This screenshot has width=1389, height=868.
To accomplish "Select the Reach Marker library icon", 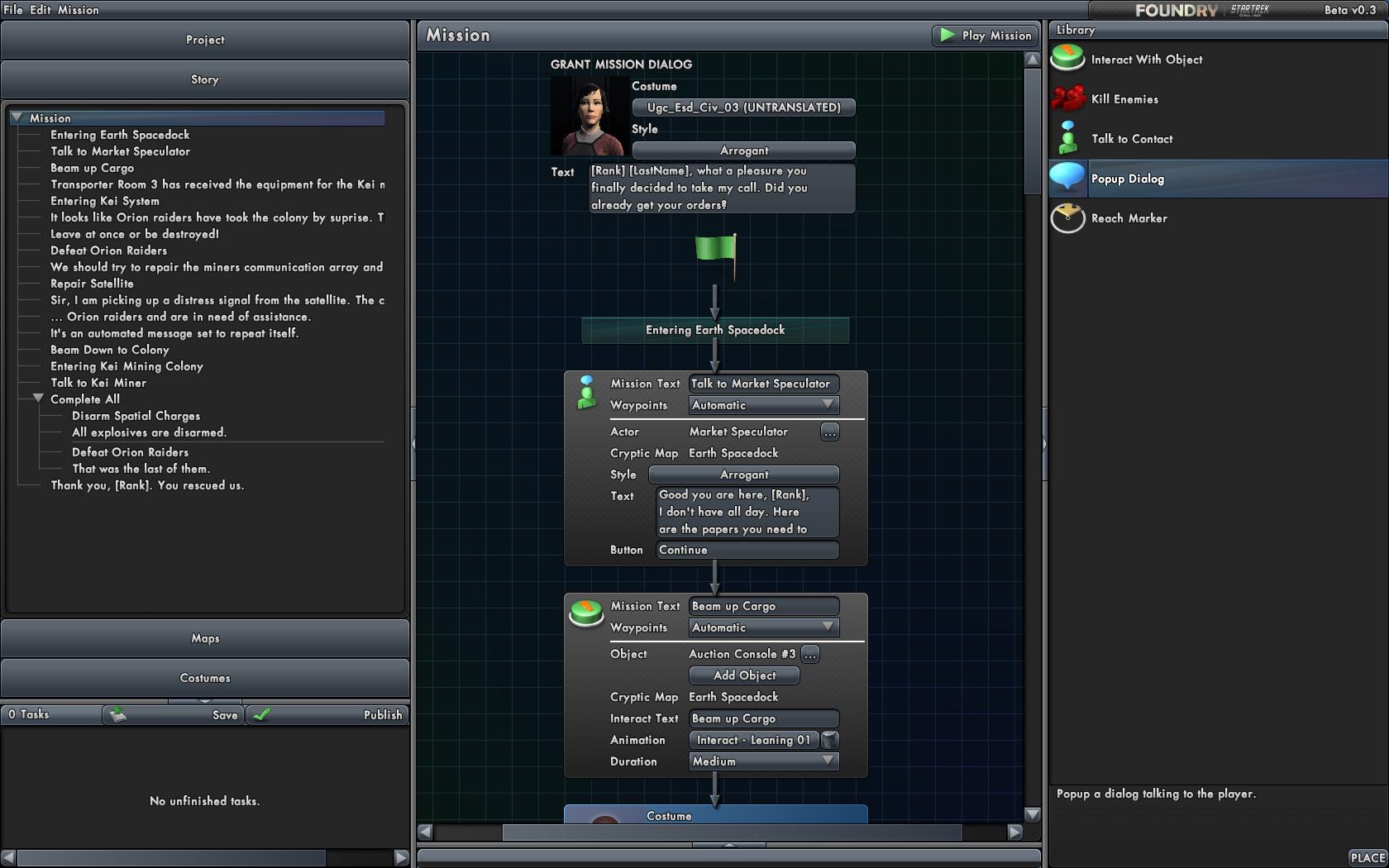I will (x=1067, y=217).
